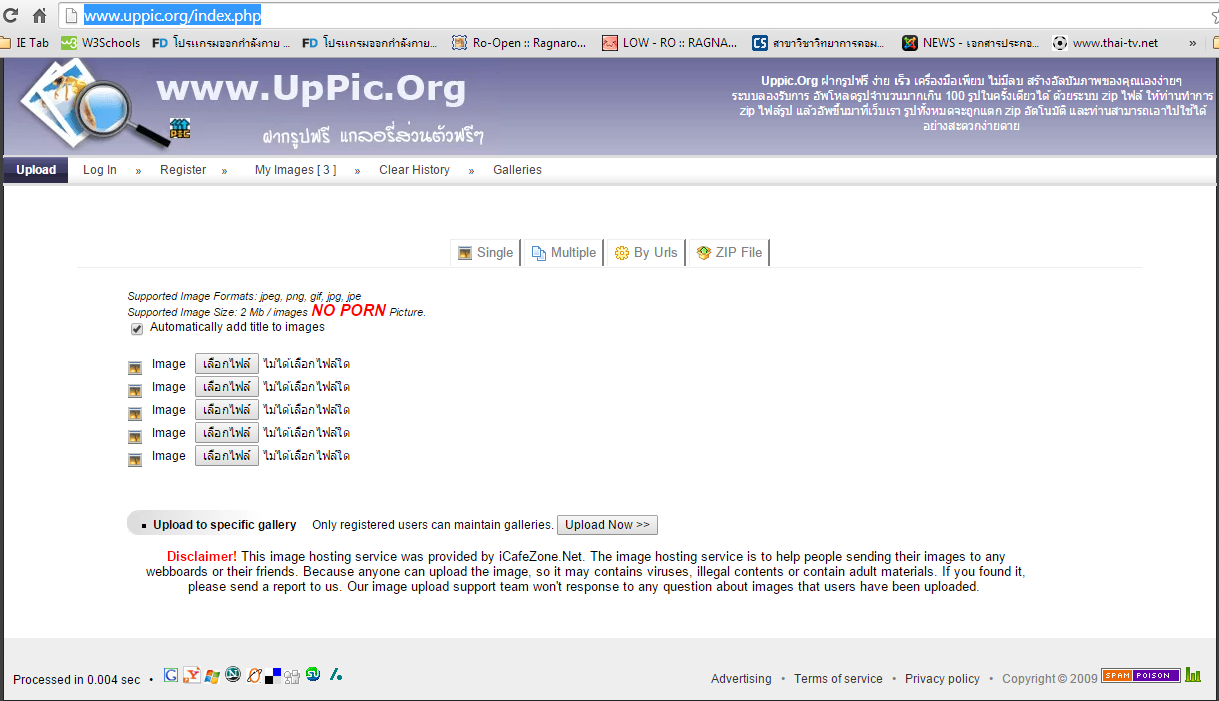Switch to the ZIP File upload tab
Image resolution: width=1219 pixels, height=701 pixels.
[729, 253]
